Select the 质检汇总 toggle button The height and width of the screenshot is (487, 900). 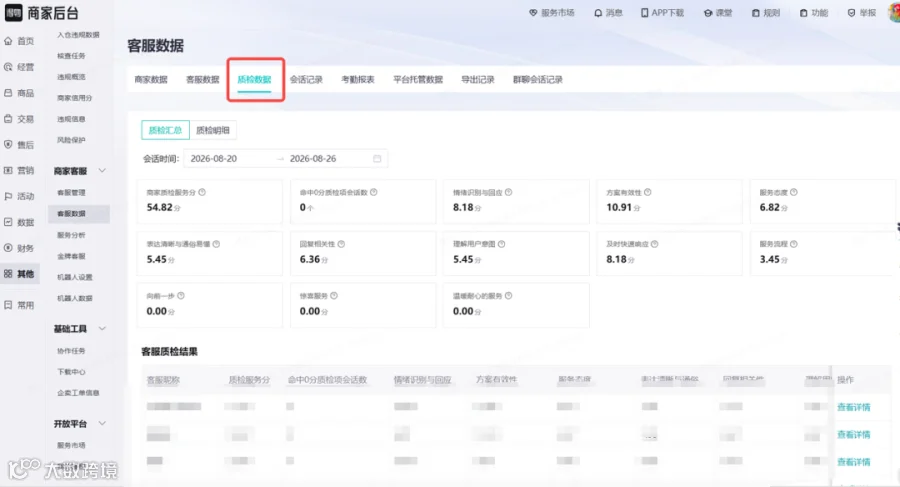[x=165, y=130]
